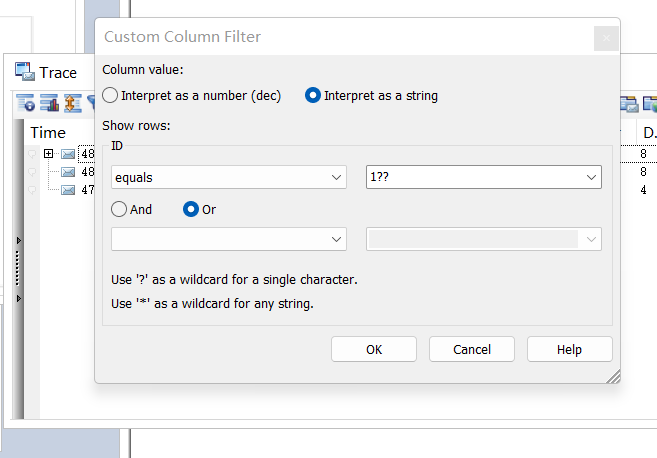Choose the Or logical operator

click(190, 210)
